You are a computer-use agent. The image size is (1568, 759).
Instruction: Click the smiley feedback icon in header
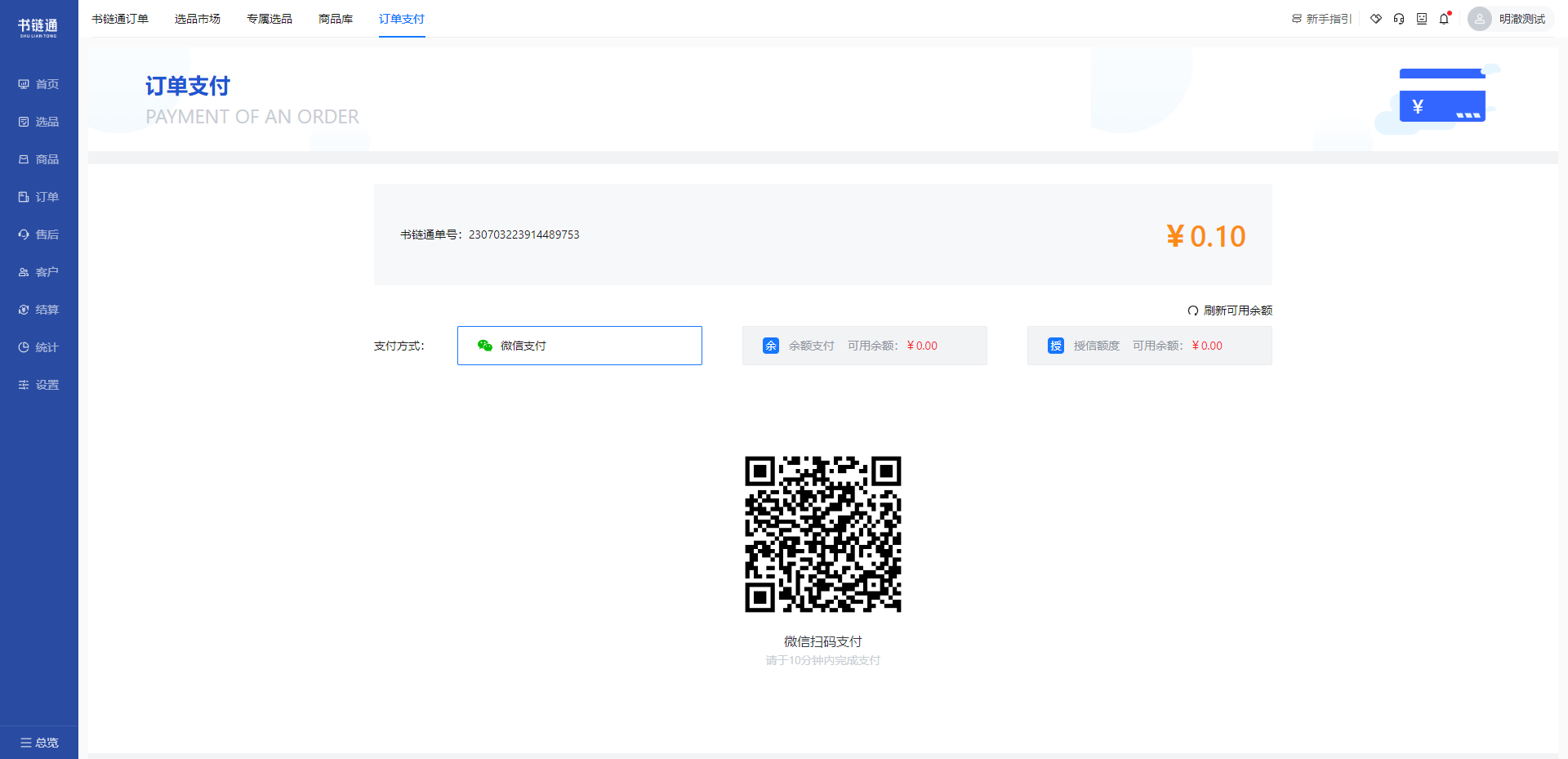(x=1422, y=19)
